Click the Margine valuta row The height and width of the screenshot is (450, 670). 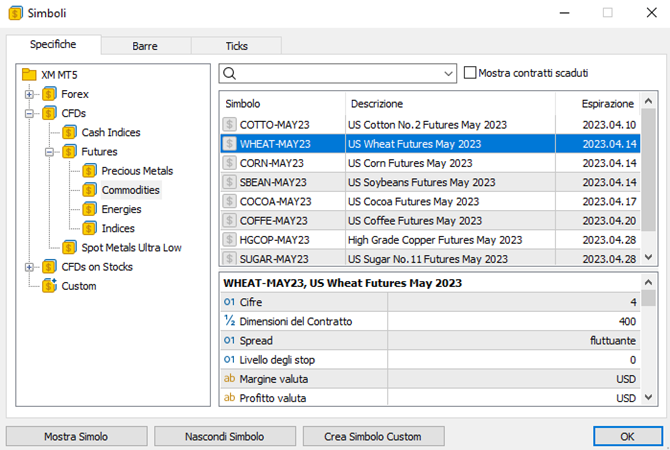click(x=431, y=379)
